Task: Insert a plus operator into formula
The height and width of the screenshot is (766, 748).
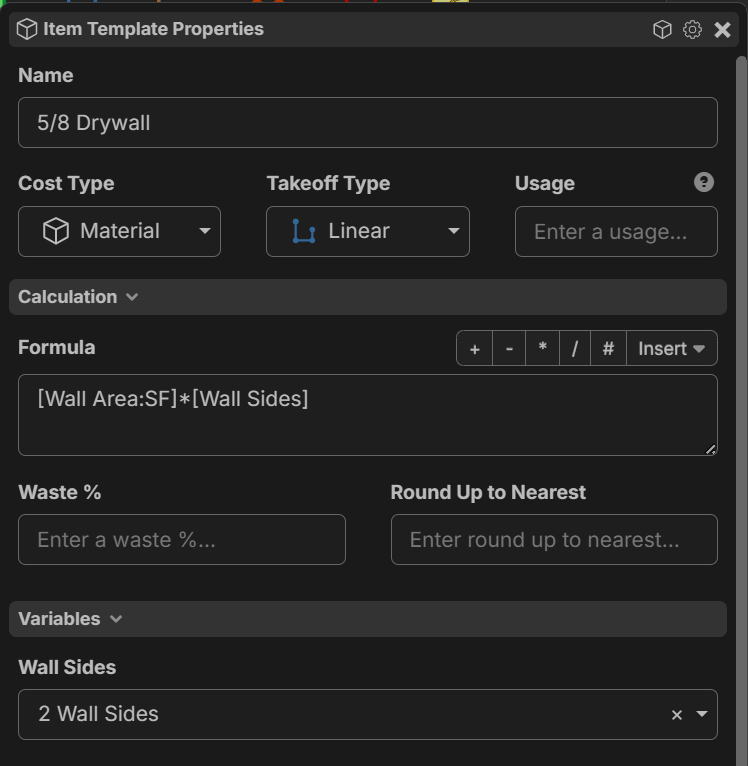Action: tap(474, 348)
